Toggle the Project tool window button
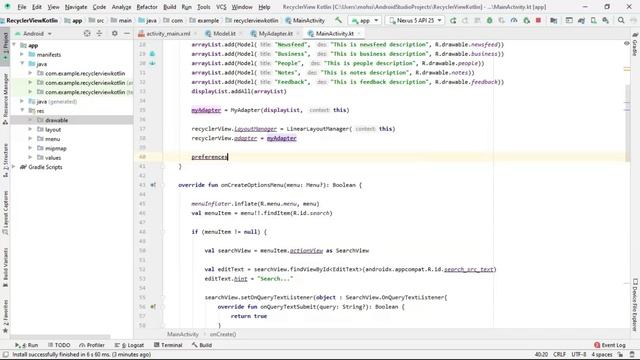The image size is (640, 360). click(5, 46)
